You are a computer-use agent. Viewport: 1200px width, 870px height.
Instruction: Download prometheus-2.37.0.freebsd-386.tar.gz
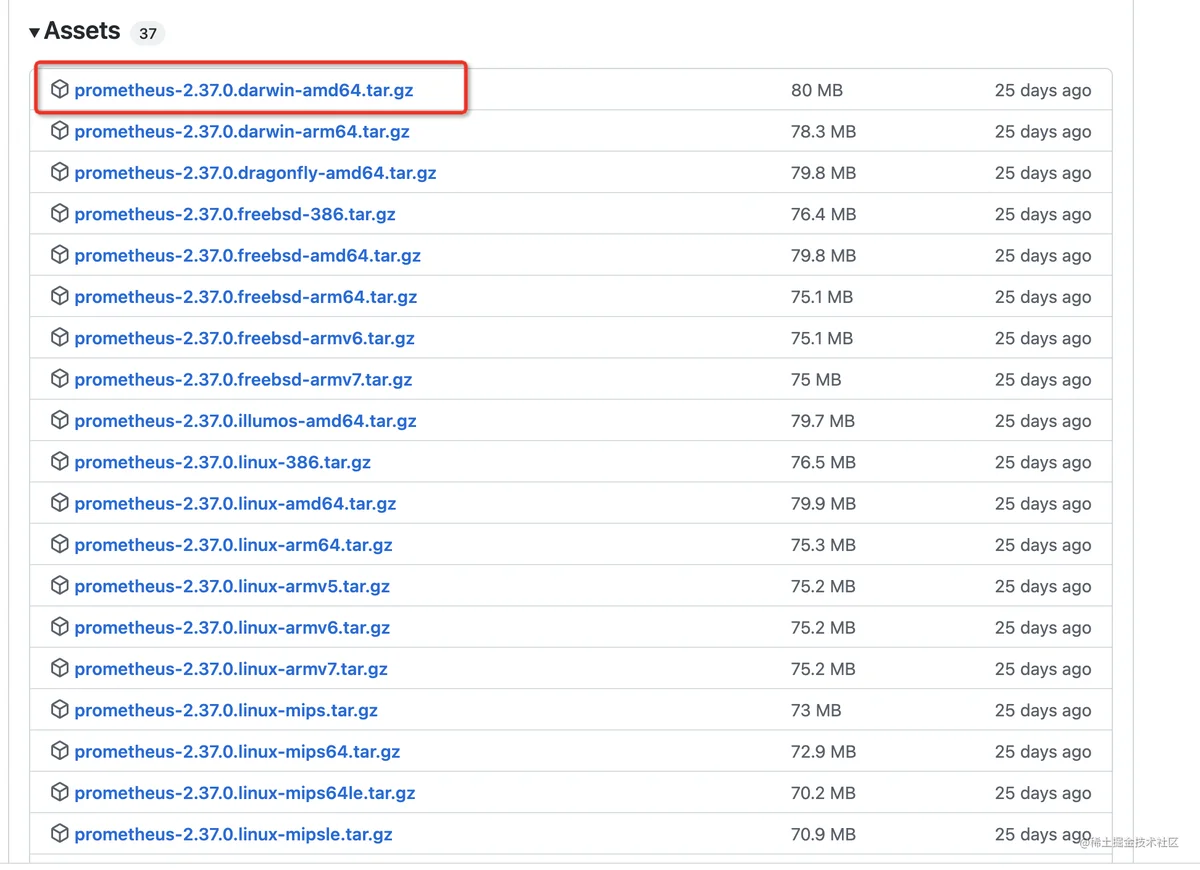tap(235, 214)
